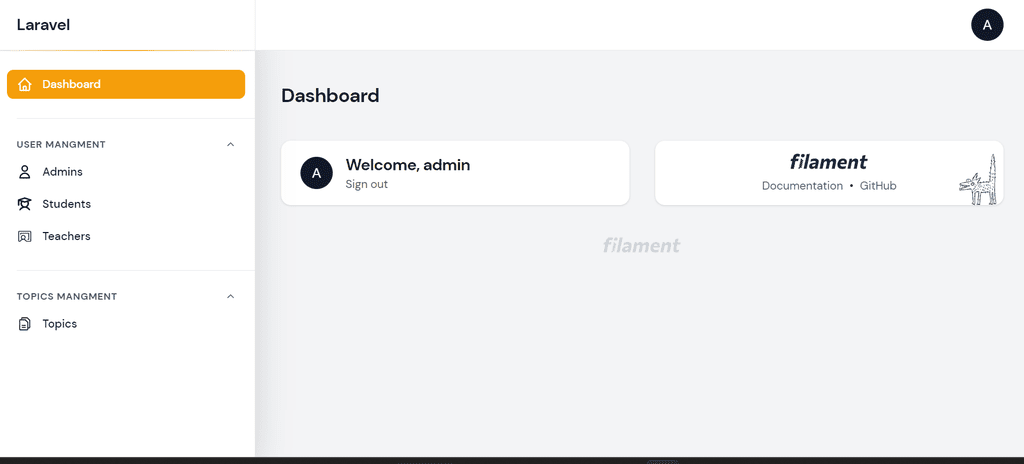Open the Topics page

click(x=126, y=323)
